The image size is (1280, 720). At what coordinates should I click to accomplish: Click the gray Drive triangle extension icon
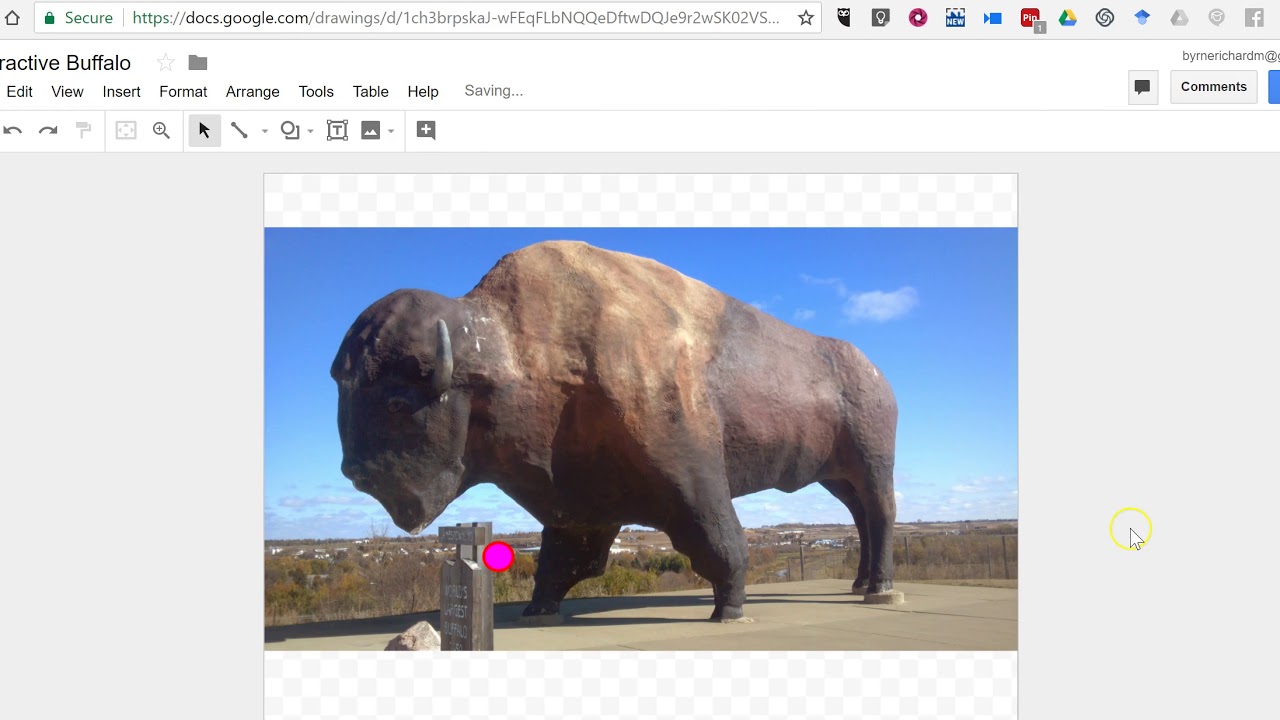click(1179, 18)
